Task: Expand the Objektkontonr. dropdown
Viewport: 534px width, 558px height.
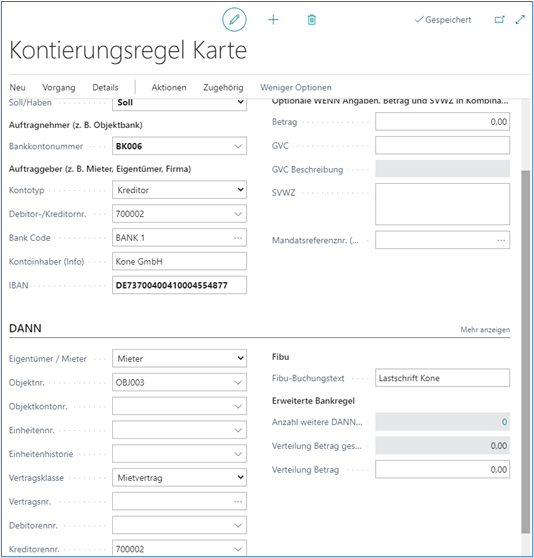Action: pyautogui.click(x=238, y=406)
